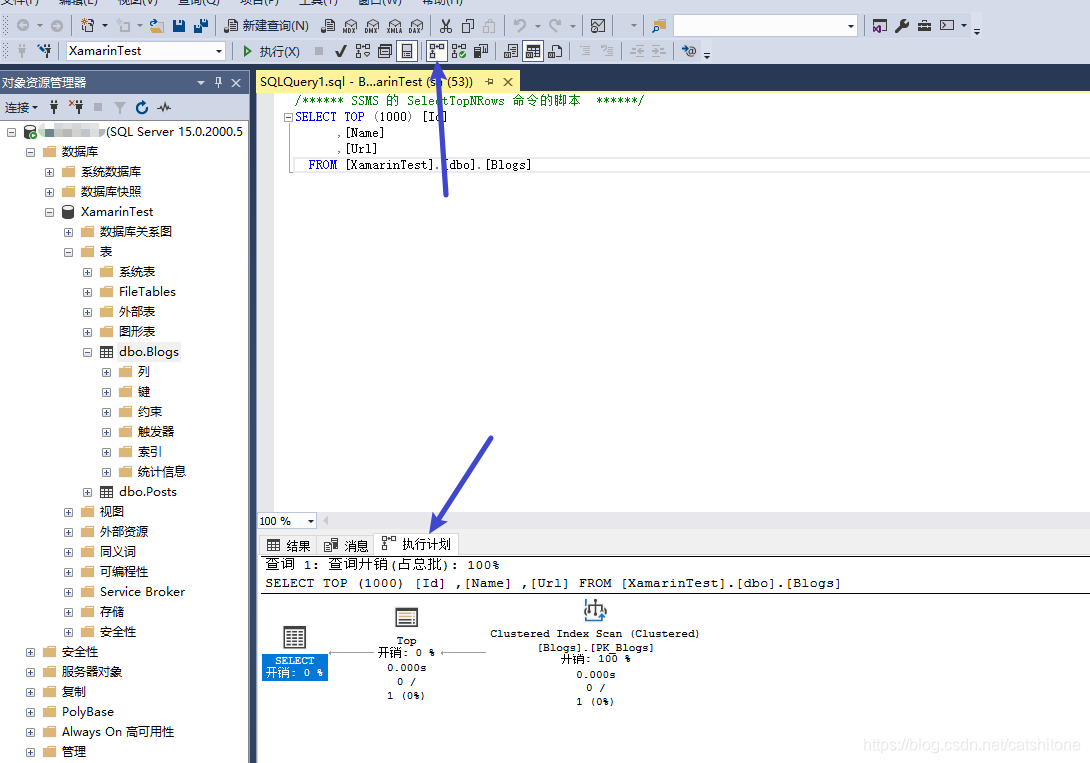The height and width of the screenshot is (763, 1090).
Task: Click the Save file icon
Action: click(x=179, y=26)
